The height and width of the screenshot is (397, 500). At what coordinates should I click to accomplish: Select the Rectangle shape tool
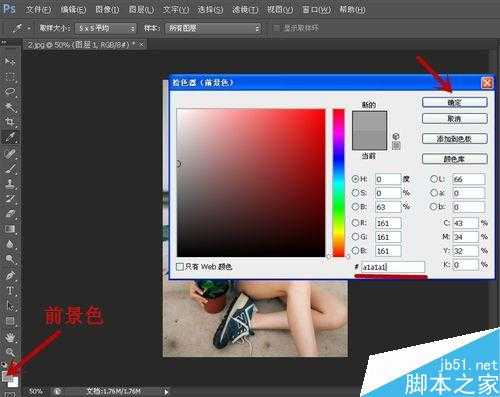[x=10, y=321]
